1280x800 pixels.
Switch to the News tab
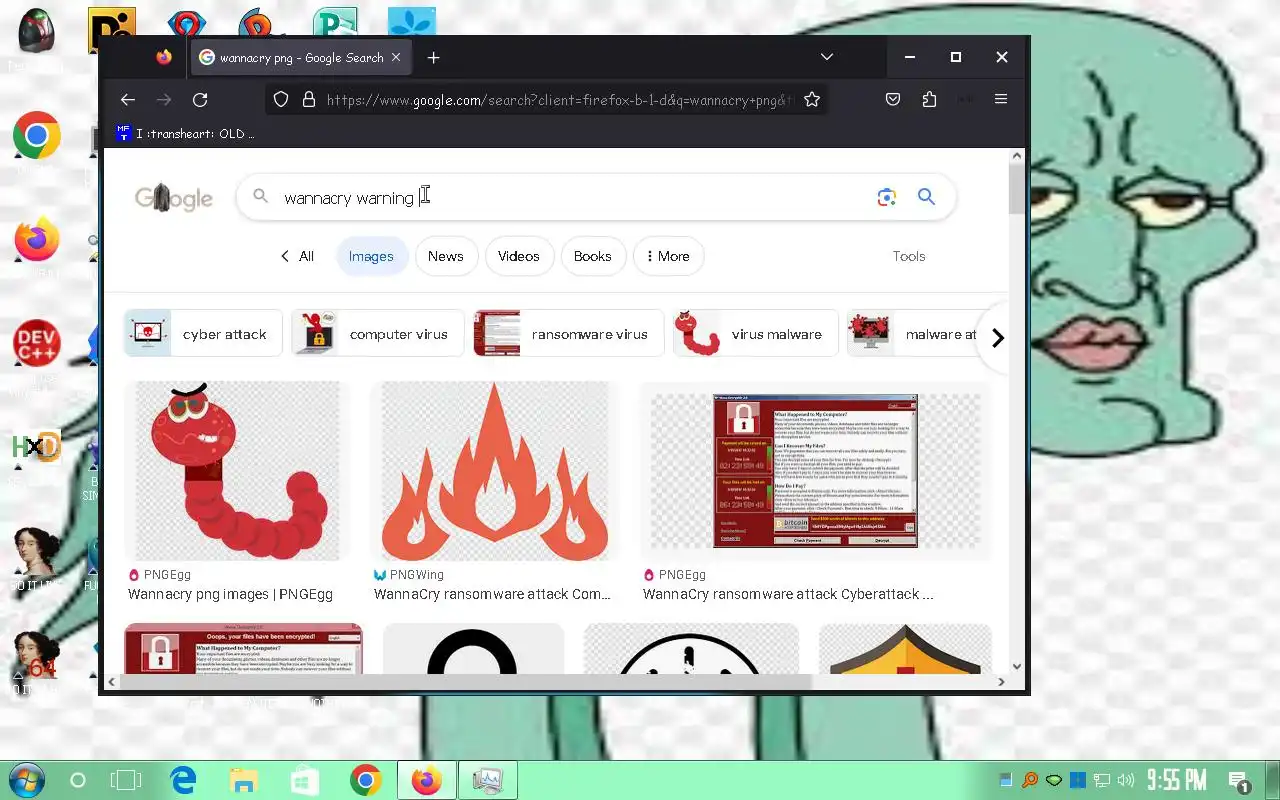click(446, 256)
